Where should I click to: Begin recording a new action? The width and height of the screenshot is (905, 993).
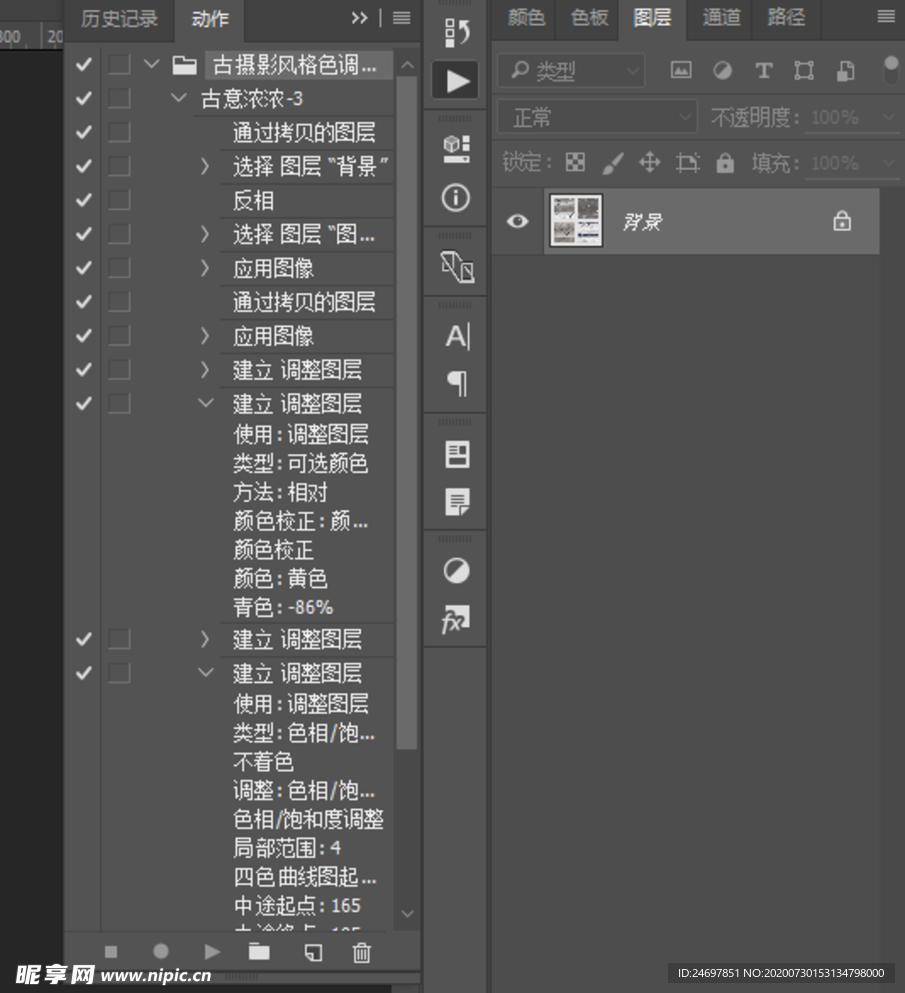[160, 952]
